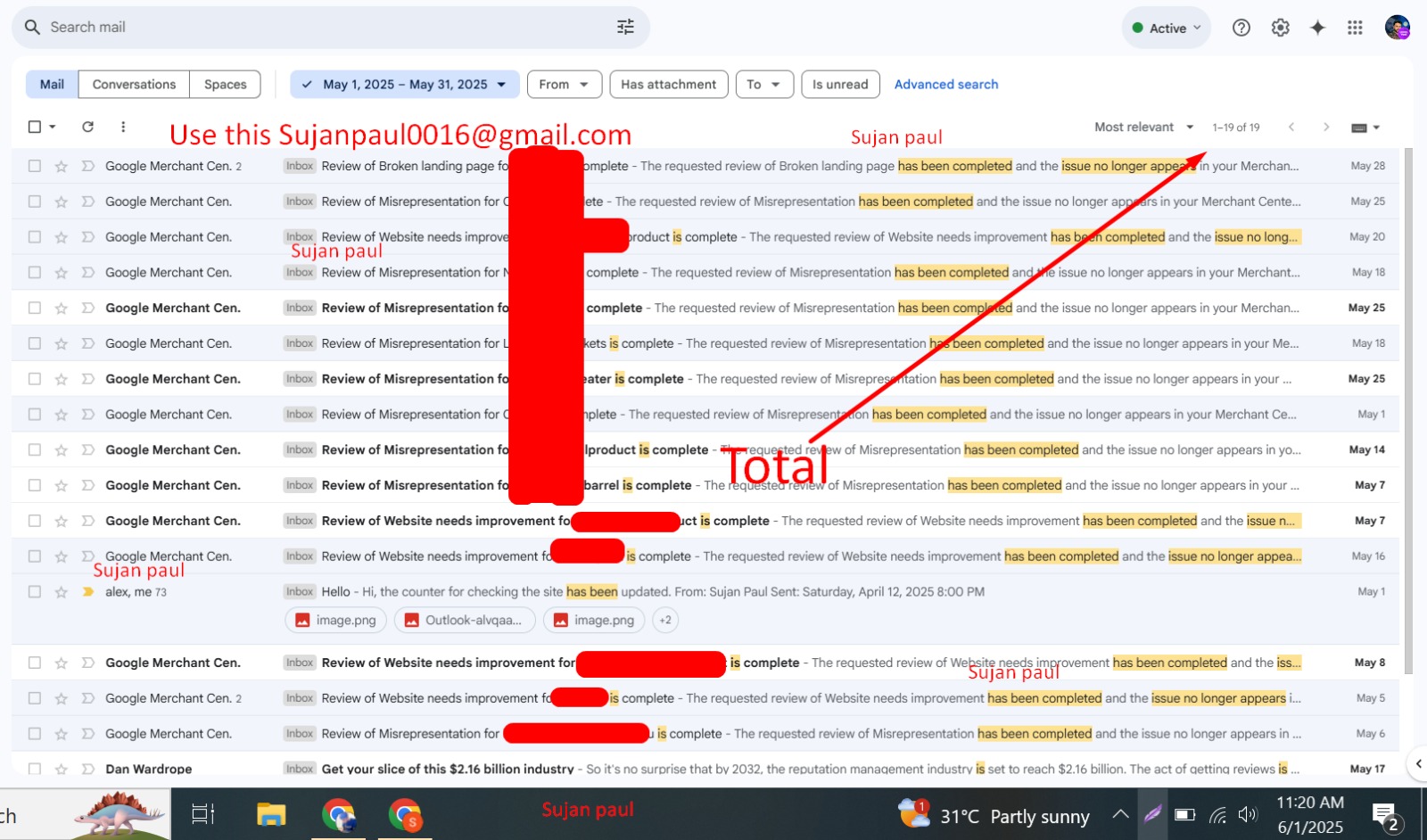Click into the Search mail field
The image size is (1427, 840).
pyautogui.click(x=330, y=28)
